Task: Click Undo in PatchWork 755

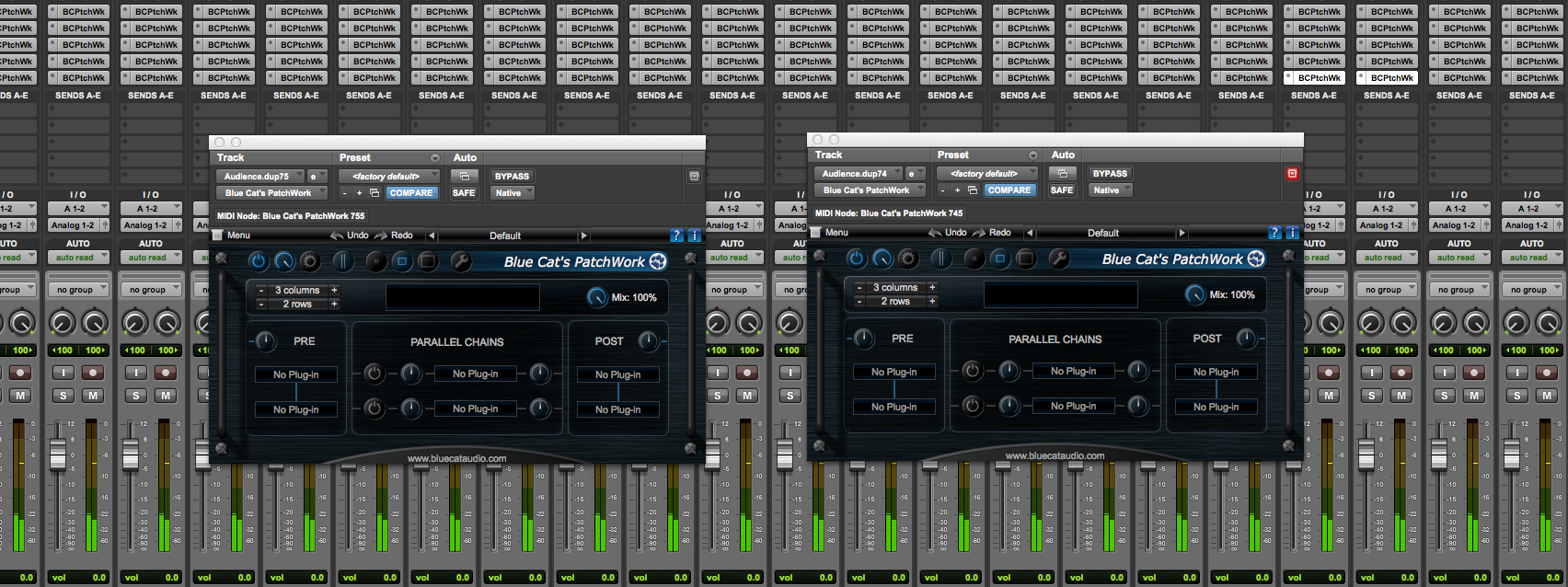Action: tap(350, 236)
